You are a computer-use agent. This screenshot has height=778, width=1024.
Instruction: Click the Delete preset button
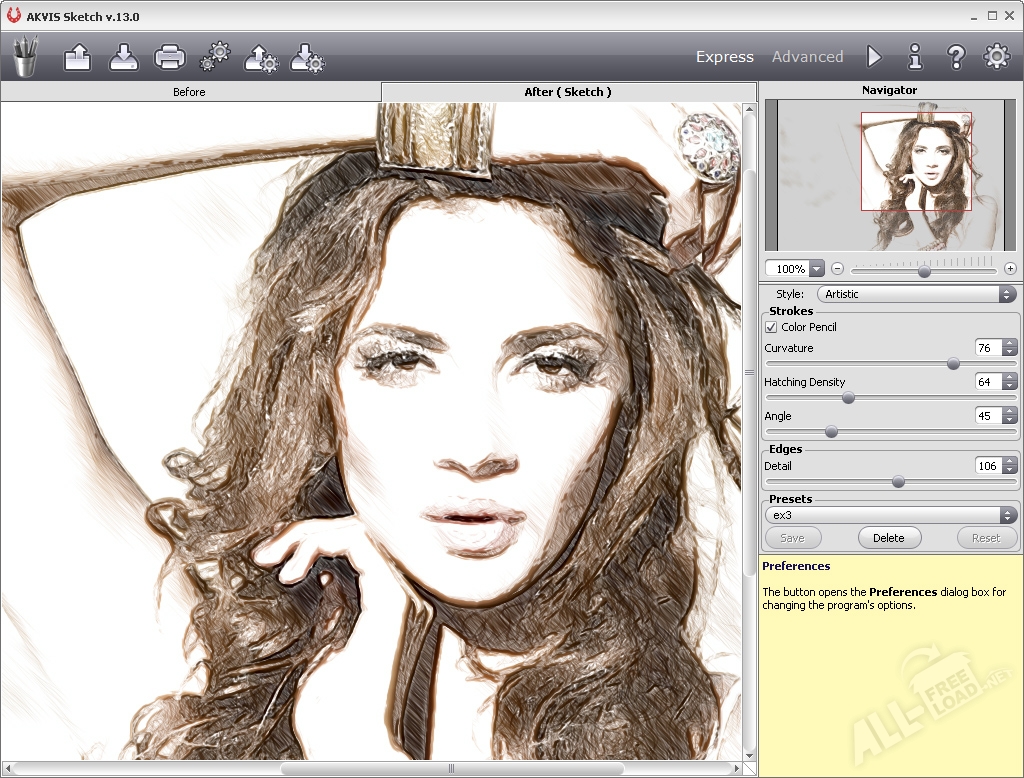(x=888, y=538)
